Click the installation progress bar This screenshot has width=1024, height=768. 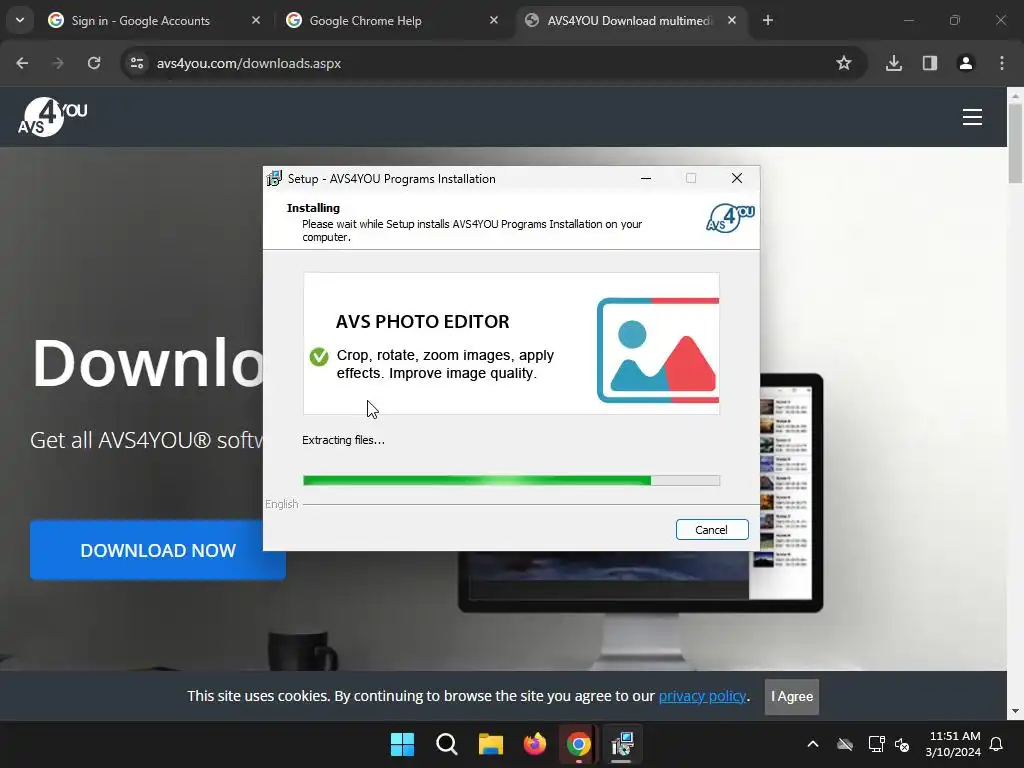(511, 481)
